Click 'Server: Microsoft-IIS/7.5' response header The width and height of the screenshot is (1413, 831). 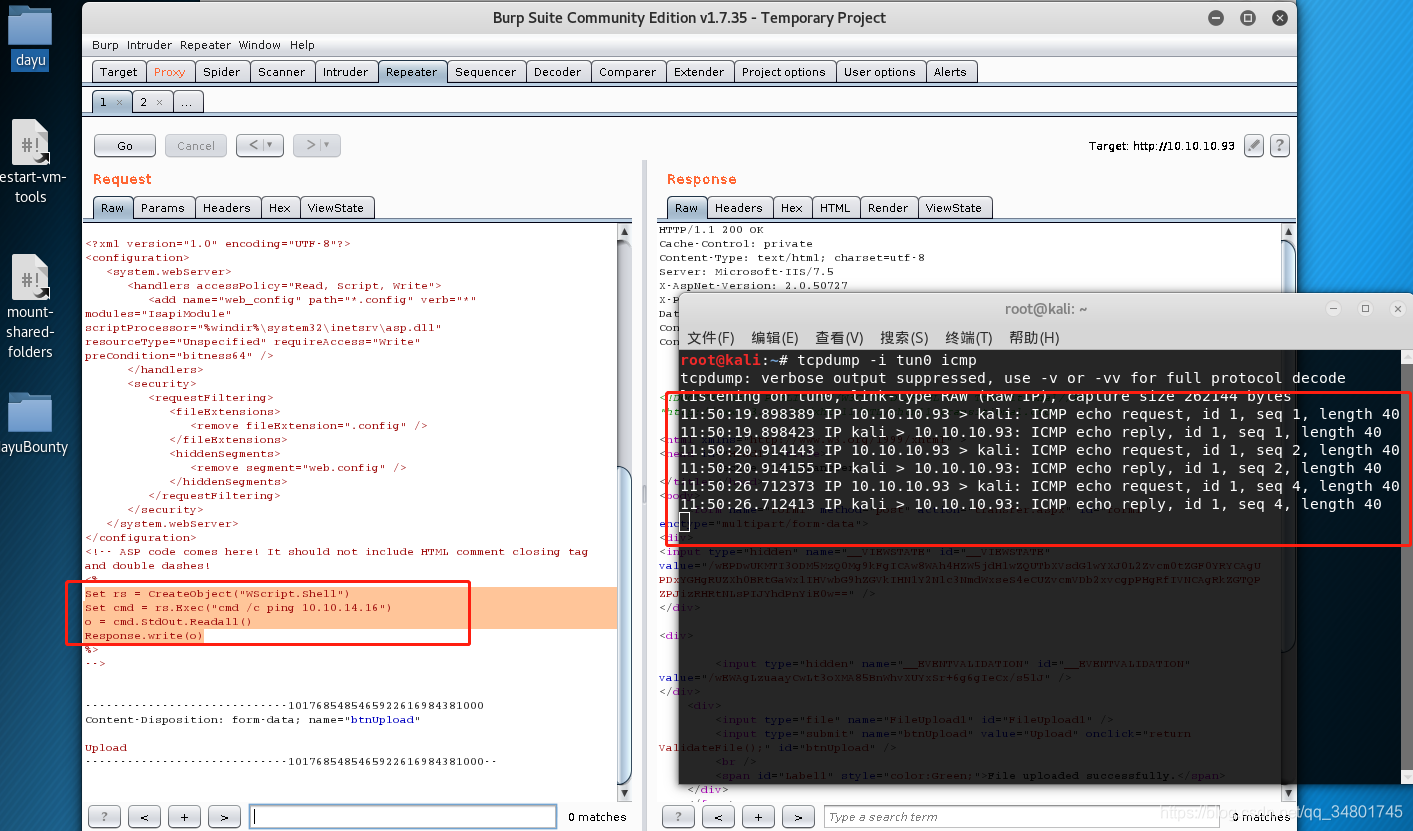click(x=745, y=272)
